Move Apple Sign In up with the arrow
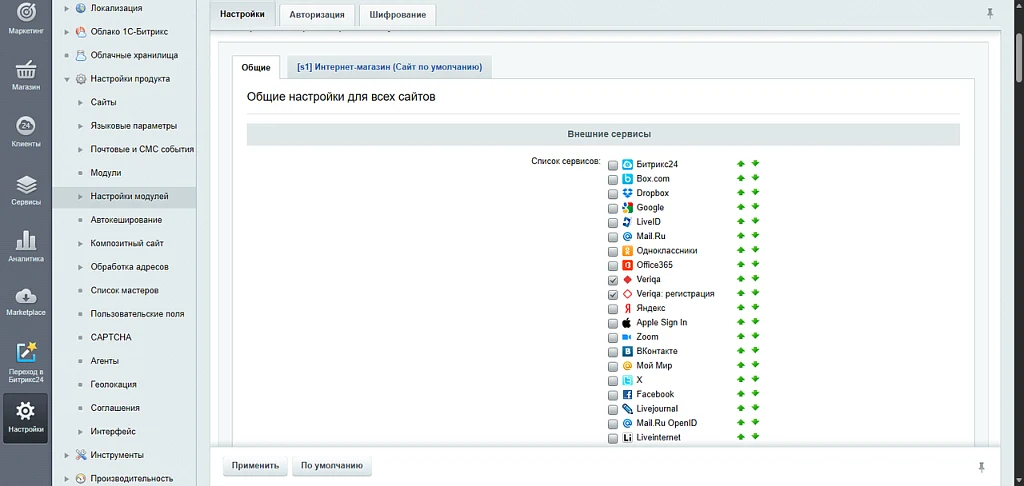This screenshot has width=1024, height=486. [741, 322]
